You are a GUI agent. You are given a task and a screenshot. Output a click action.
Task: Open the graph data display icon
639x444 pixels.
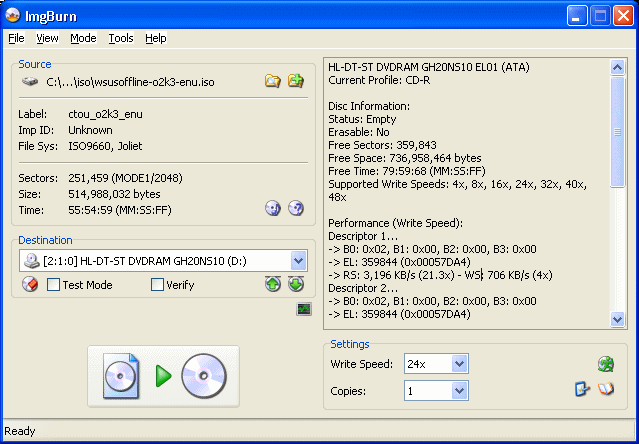(304, 309)
